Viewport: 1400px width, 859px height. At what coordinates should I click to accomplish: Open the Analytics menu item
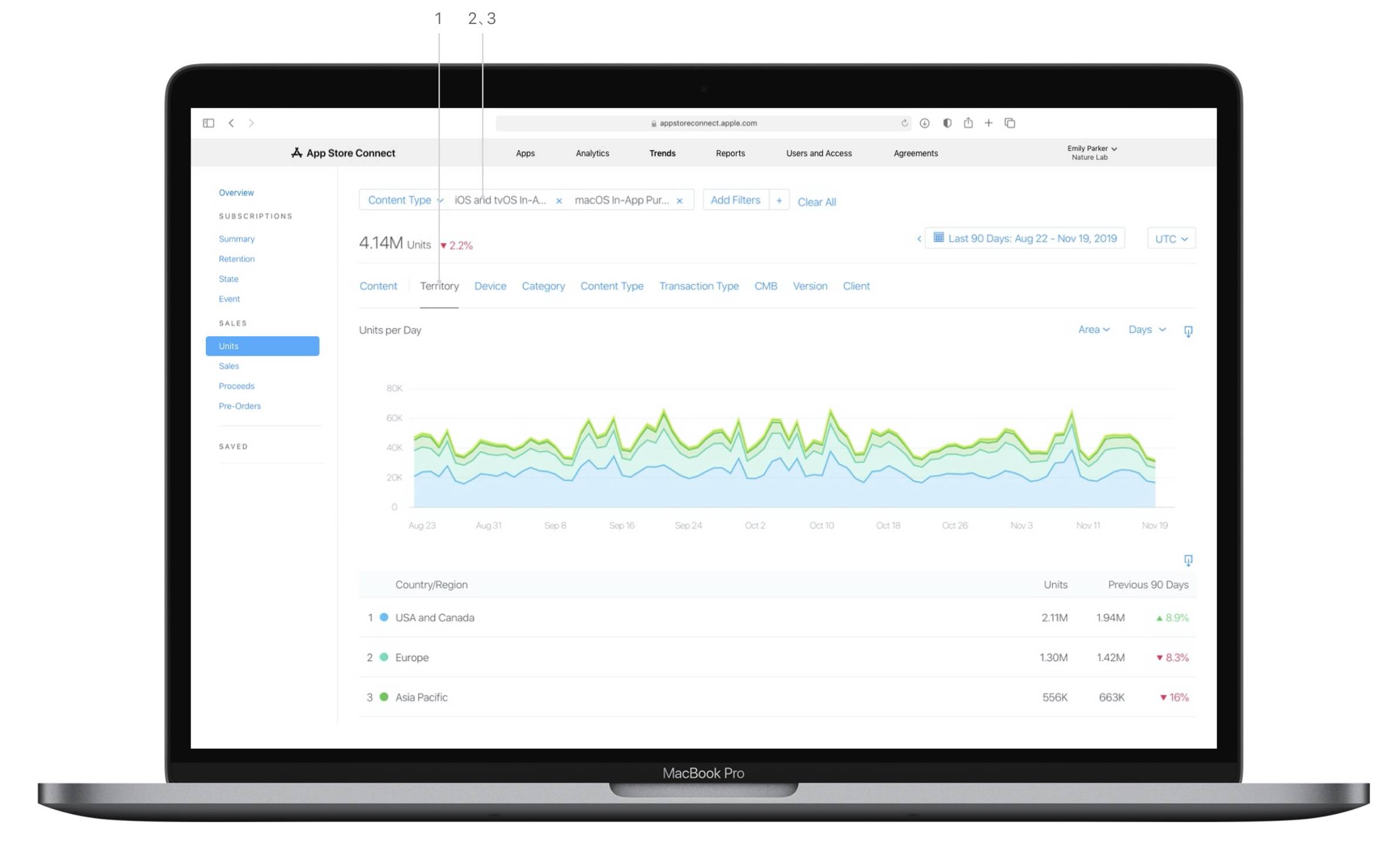coord(592,153)
